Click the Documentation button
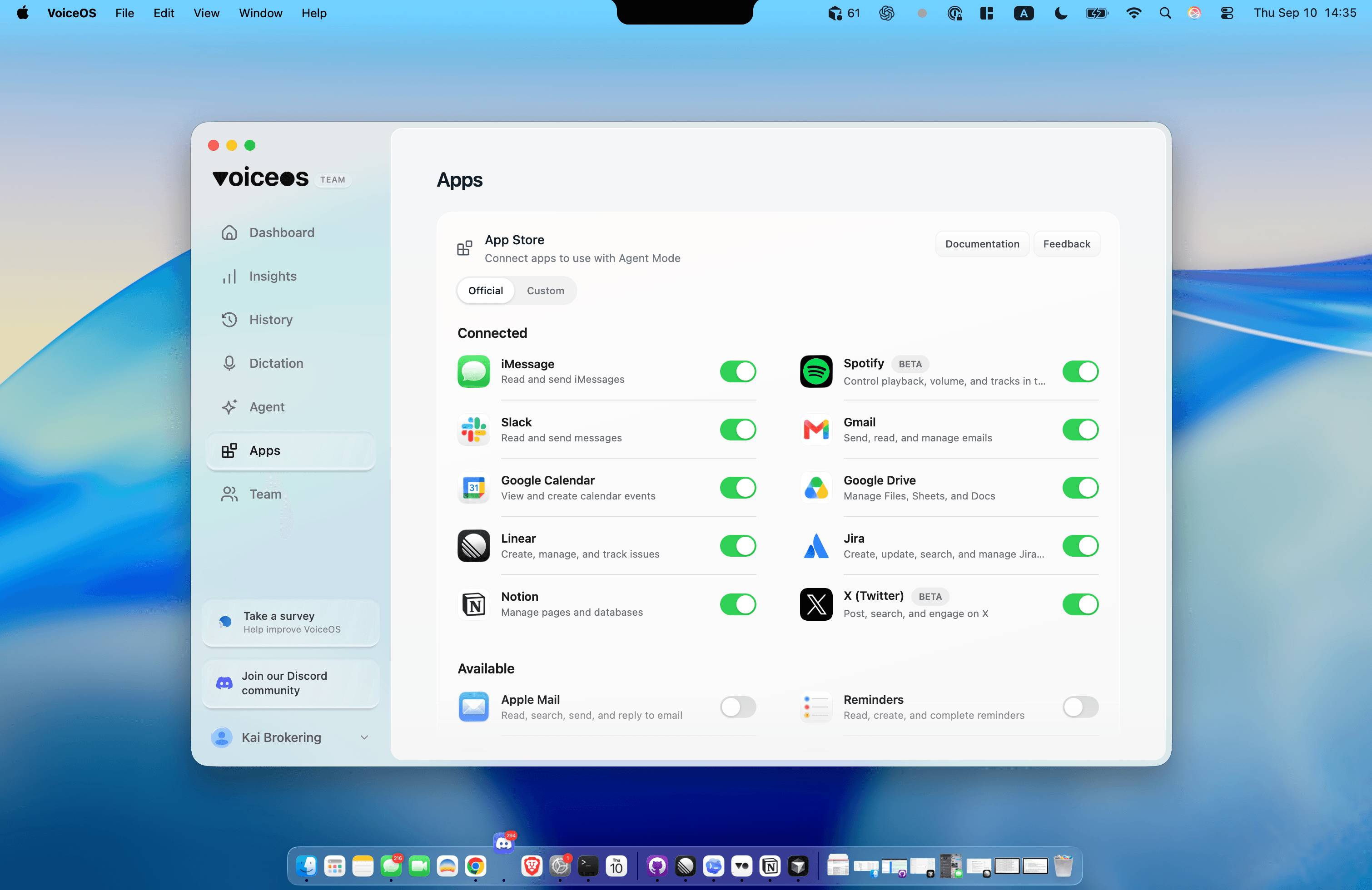 [982, 244]
